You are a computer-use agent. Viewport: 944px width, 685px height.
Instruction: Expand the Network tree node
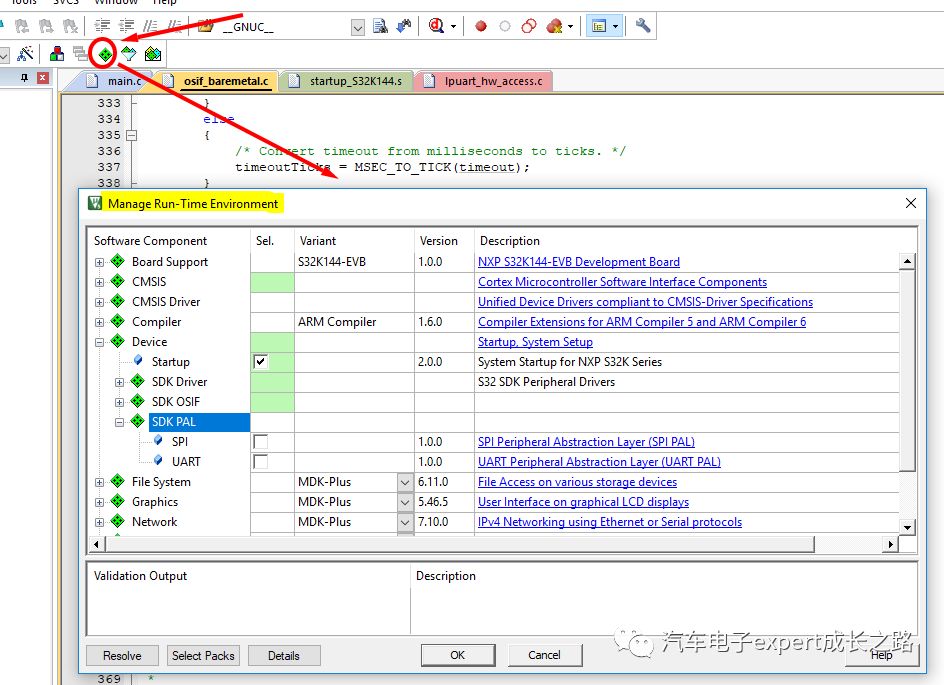[99, 522]
